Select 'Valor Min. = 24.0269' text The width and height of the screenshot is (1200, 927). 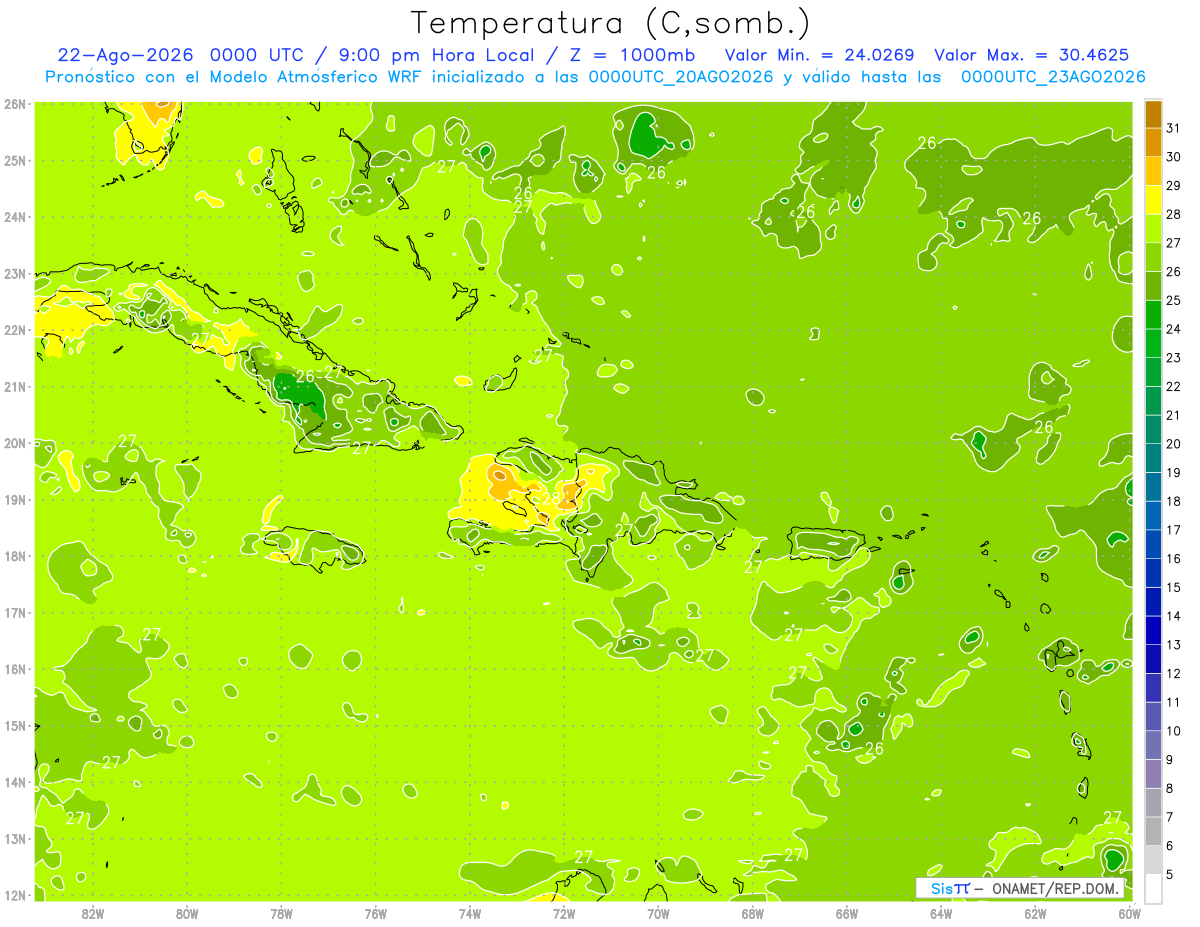click(820, 55)
